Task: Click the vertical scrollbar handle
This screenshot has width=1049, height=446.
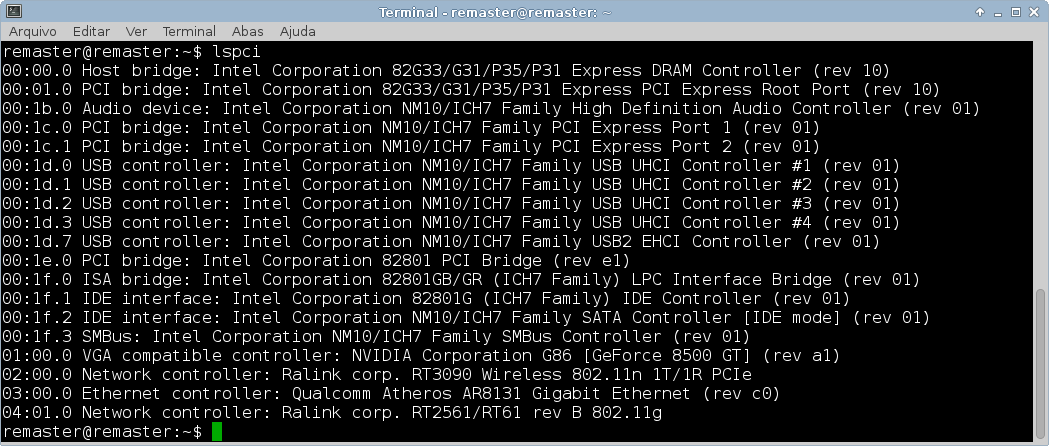Action: (1041, 364)
